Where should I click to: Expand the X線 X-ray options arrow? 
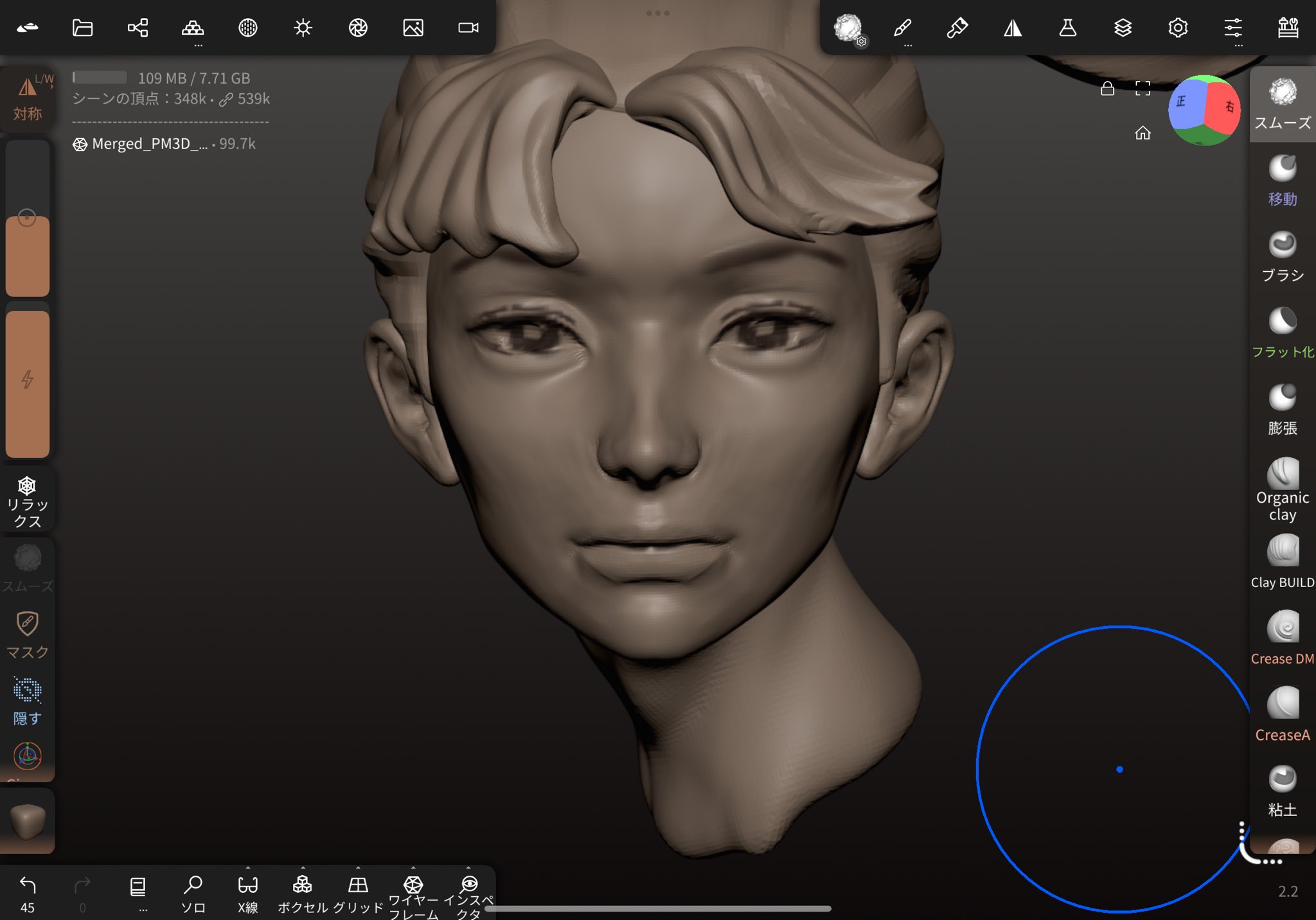point(248,868)
